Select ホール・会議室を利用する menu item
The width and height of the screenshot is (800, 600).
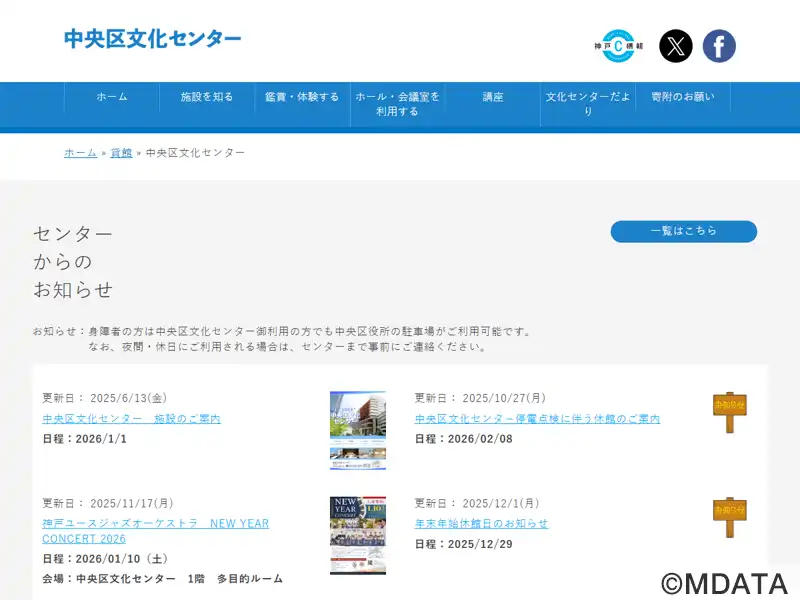click(x=397, y=104)
